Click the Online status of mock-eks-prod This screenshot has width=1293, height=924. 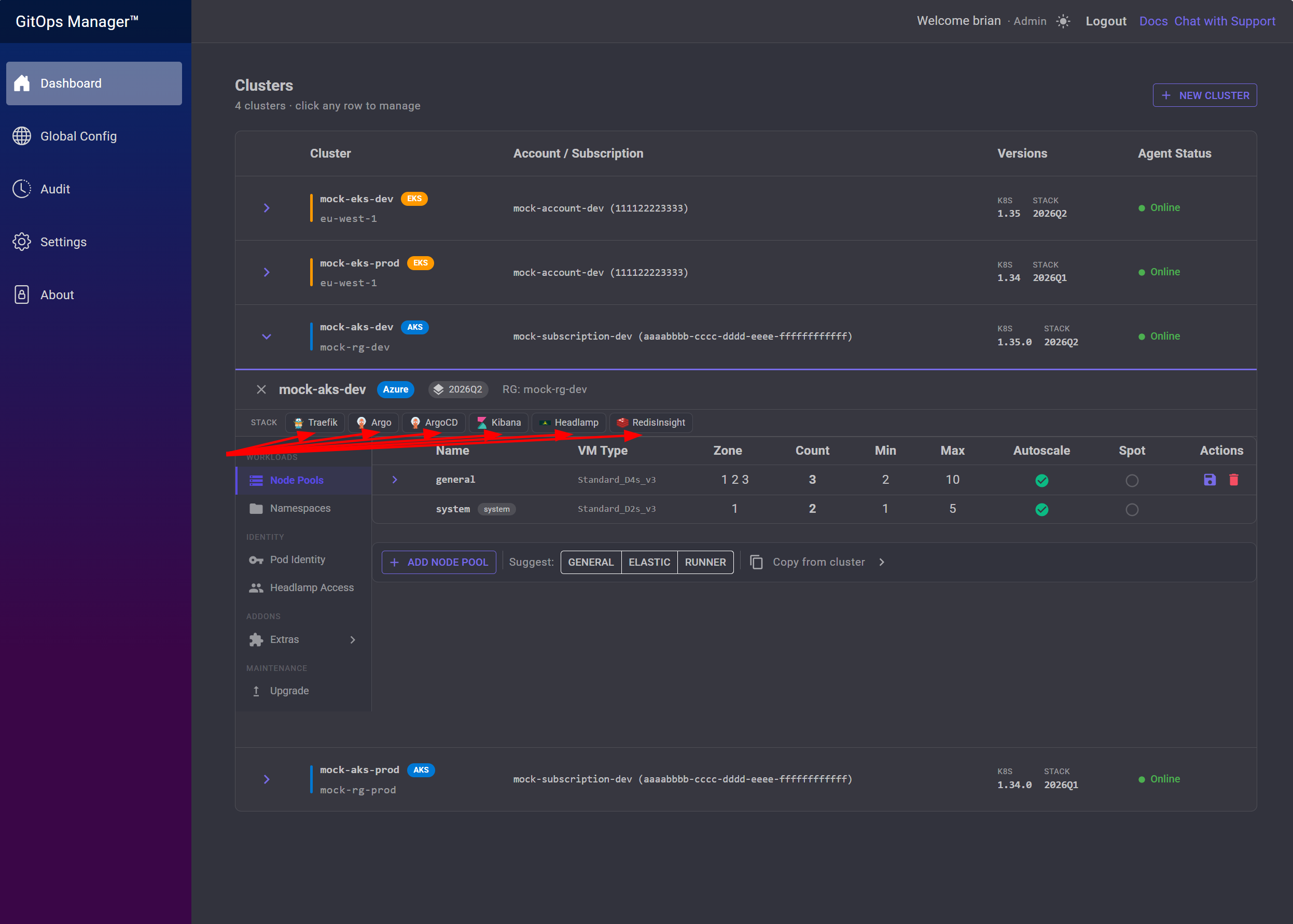[1159, 272]
